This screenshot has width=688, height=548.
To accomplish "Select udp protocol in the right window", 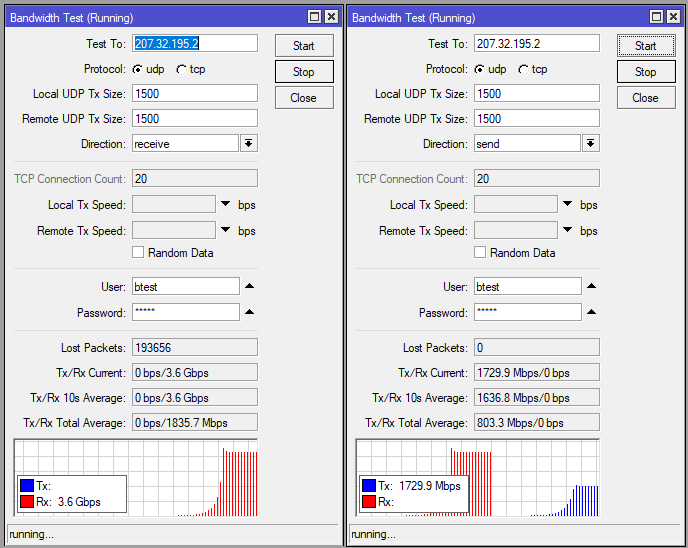I will (x=480, y=70).
